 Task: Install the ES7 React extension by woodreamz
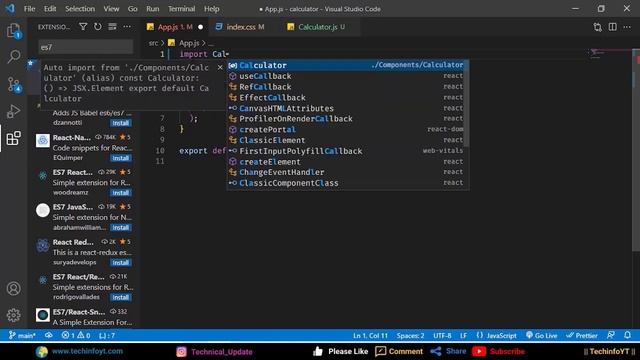tap(120, 193)
